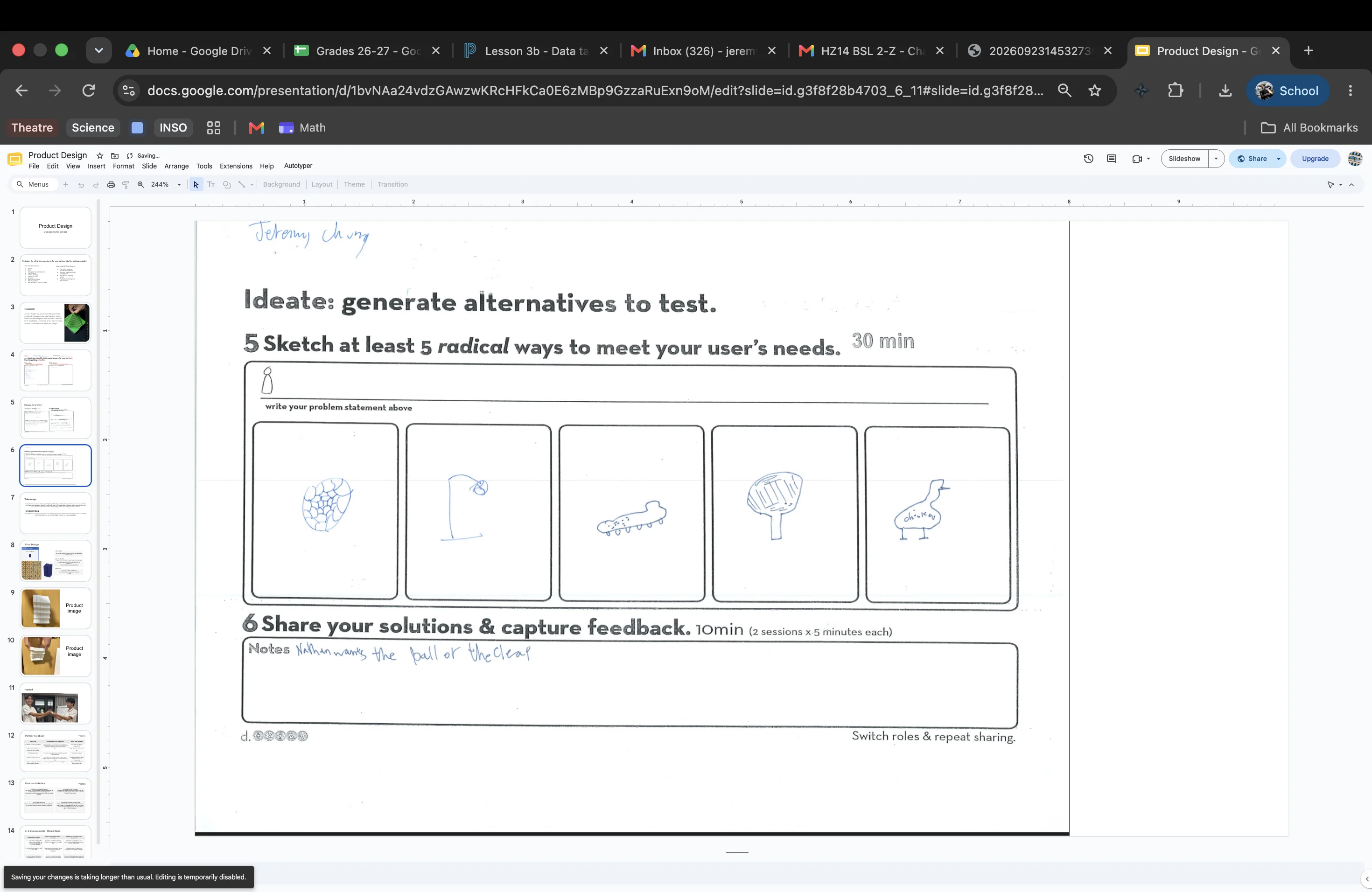Image resolution: width=1372 pixels, height=892 pixels.
Task: Bookmark this page with the star
Action: point(1095,91)
